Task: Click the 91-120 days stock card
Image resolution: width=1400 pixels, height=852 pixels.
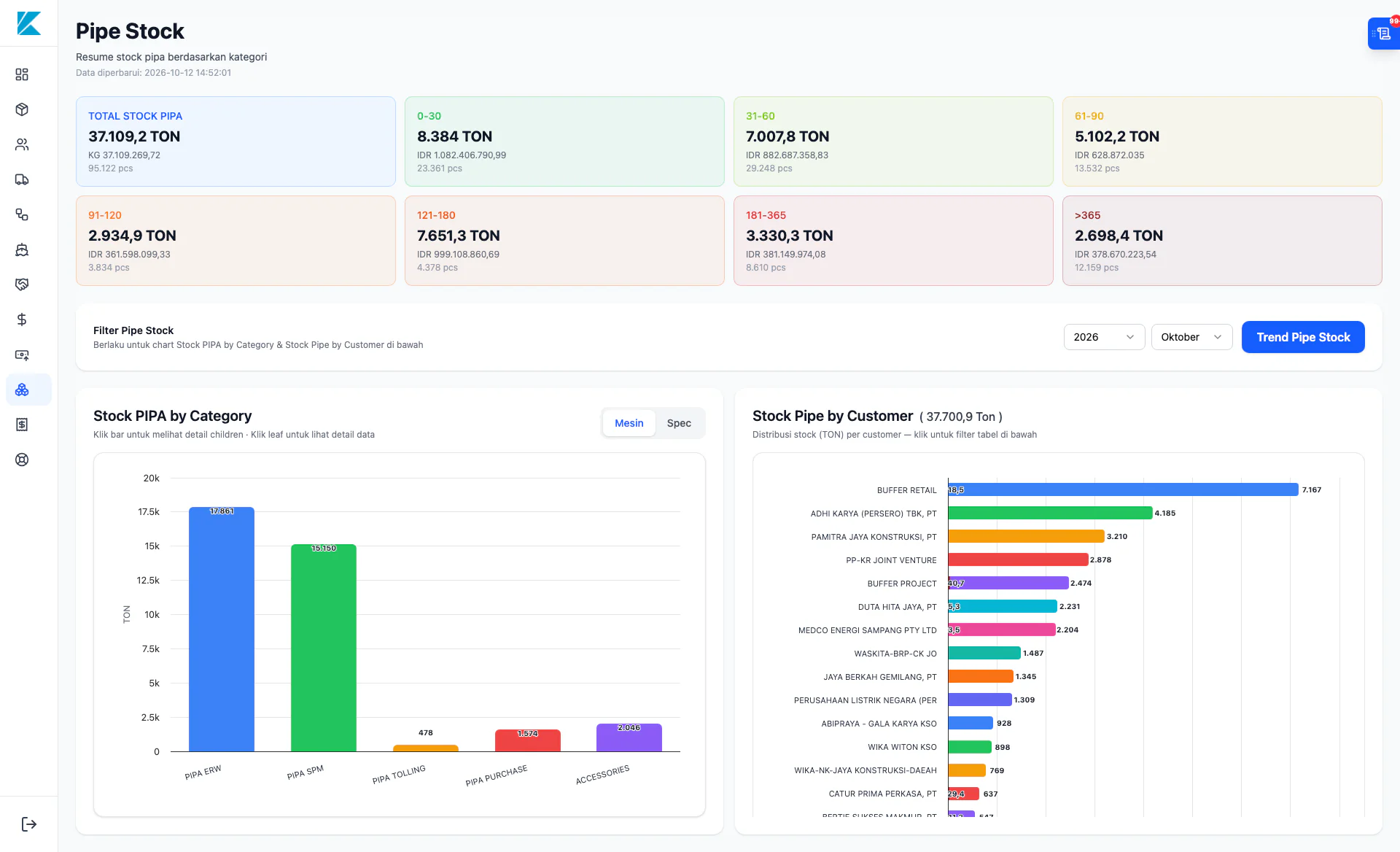Action: (x=236, y=241)
